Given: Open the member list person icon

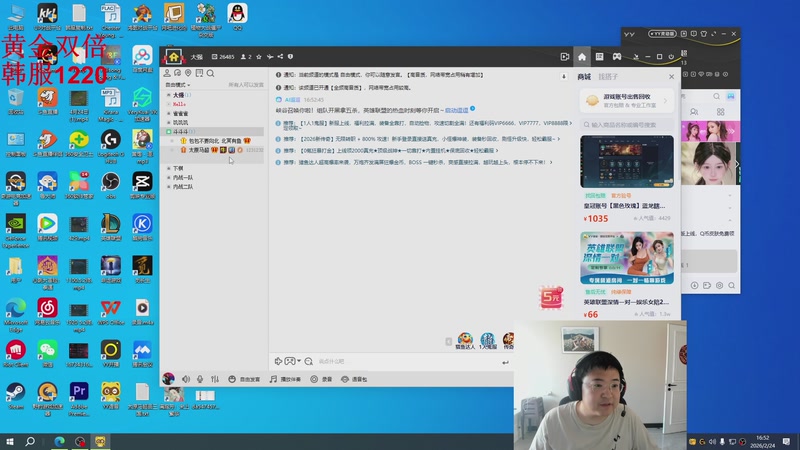Looking at the screenshot, I should [x=167, y=73].
